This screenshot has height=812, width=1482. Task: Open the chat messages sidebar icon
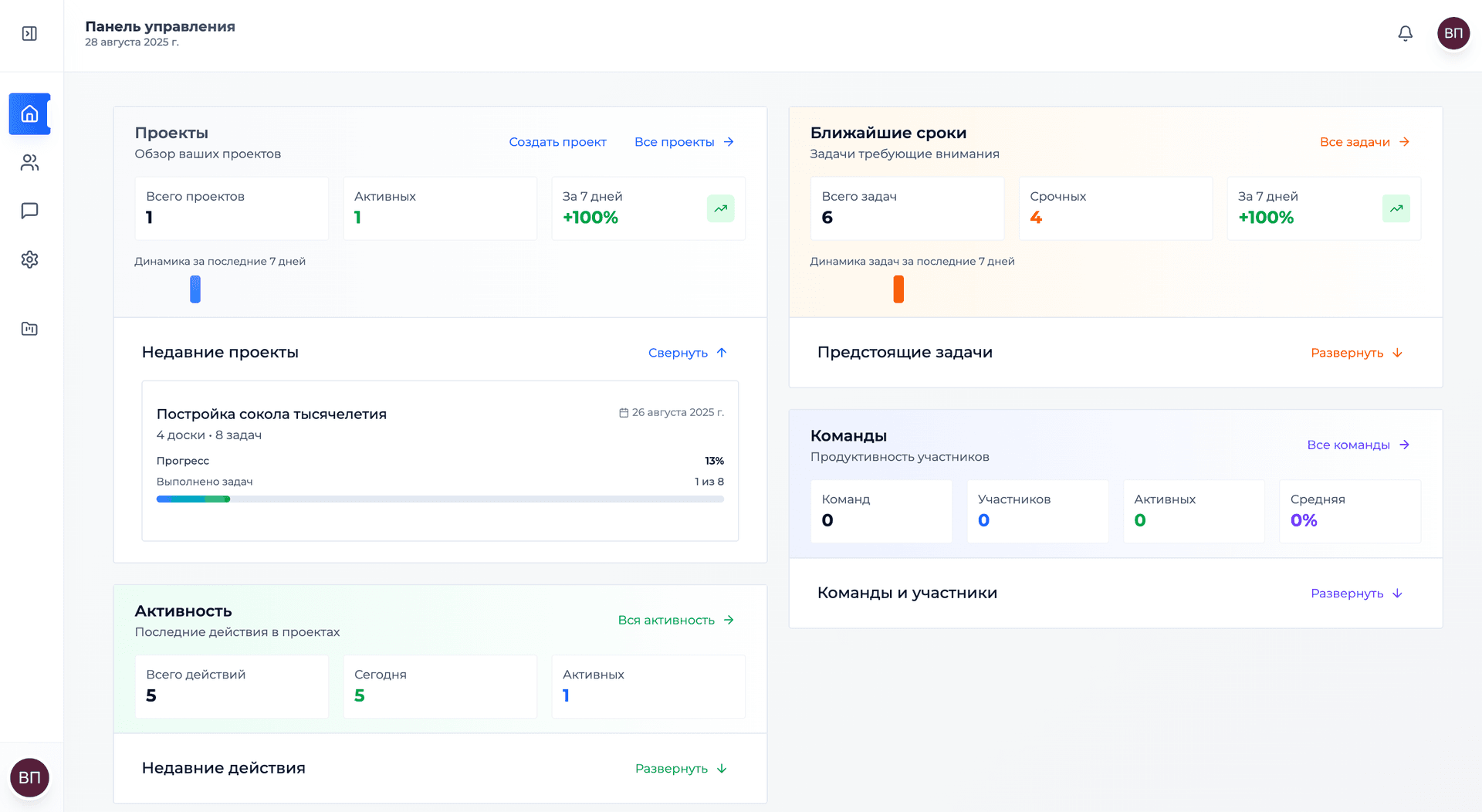click(x=29, y=211)
